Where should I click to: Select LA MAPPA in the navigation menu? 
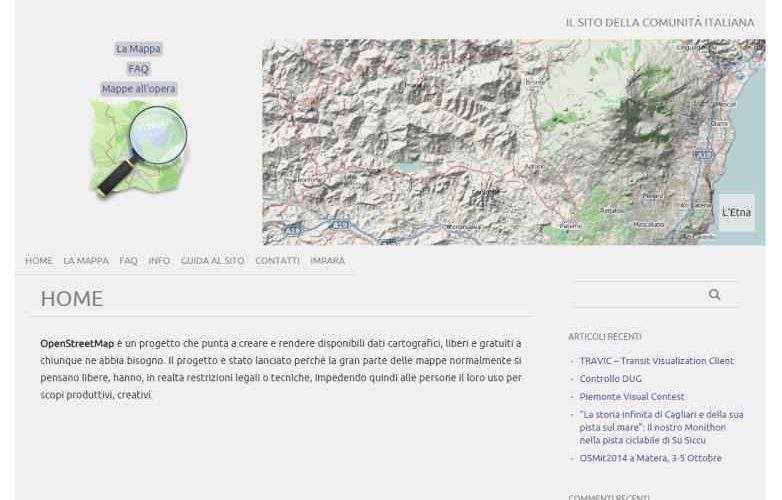pyautogui.click(x=86, y=261)
